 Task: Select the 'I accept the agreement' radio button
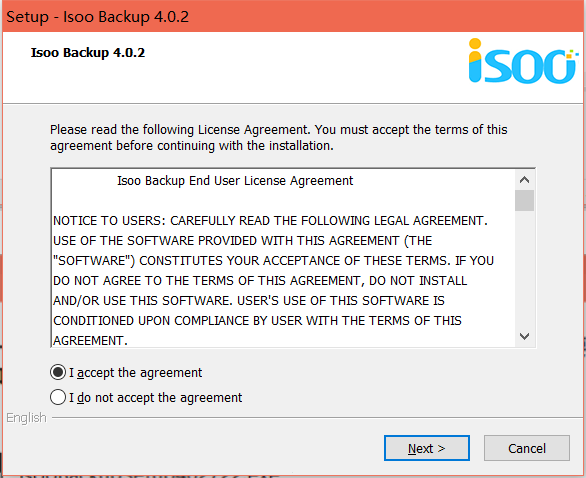click(58, 372)
